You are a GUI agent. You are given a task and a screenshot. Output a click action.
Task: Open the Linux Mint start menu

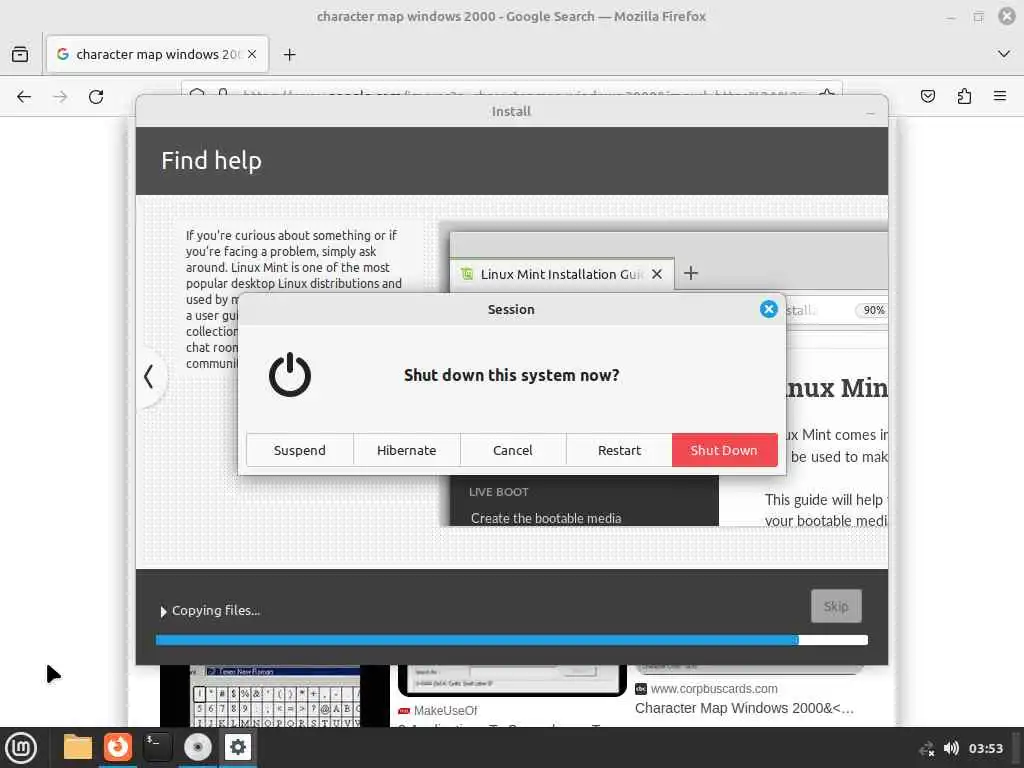point(21,747)
